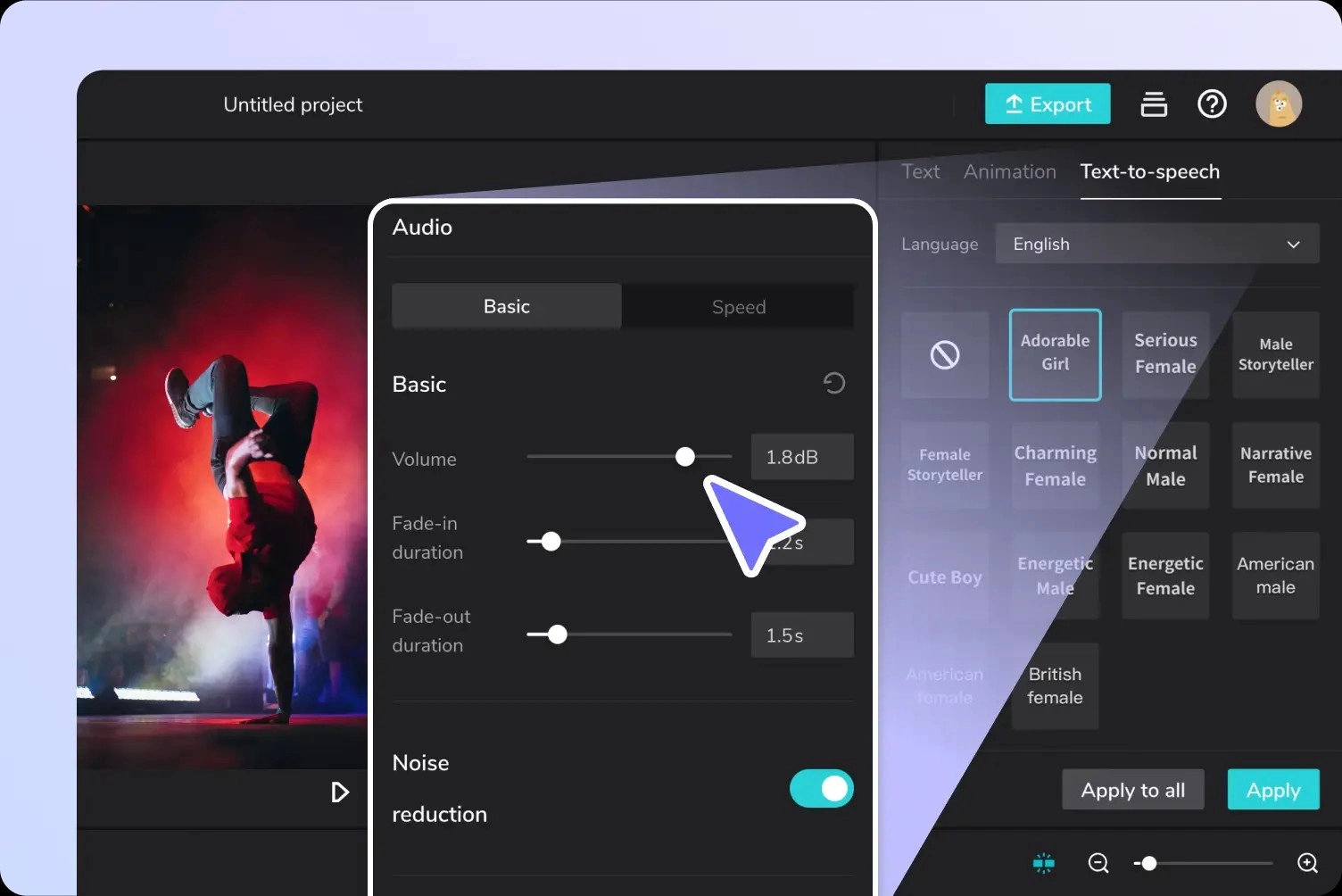Click the Fade-out duration value field
Image resolution: width=1342 pixels, height=896 pixels.
tap(801, 635)
